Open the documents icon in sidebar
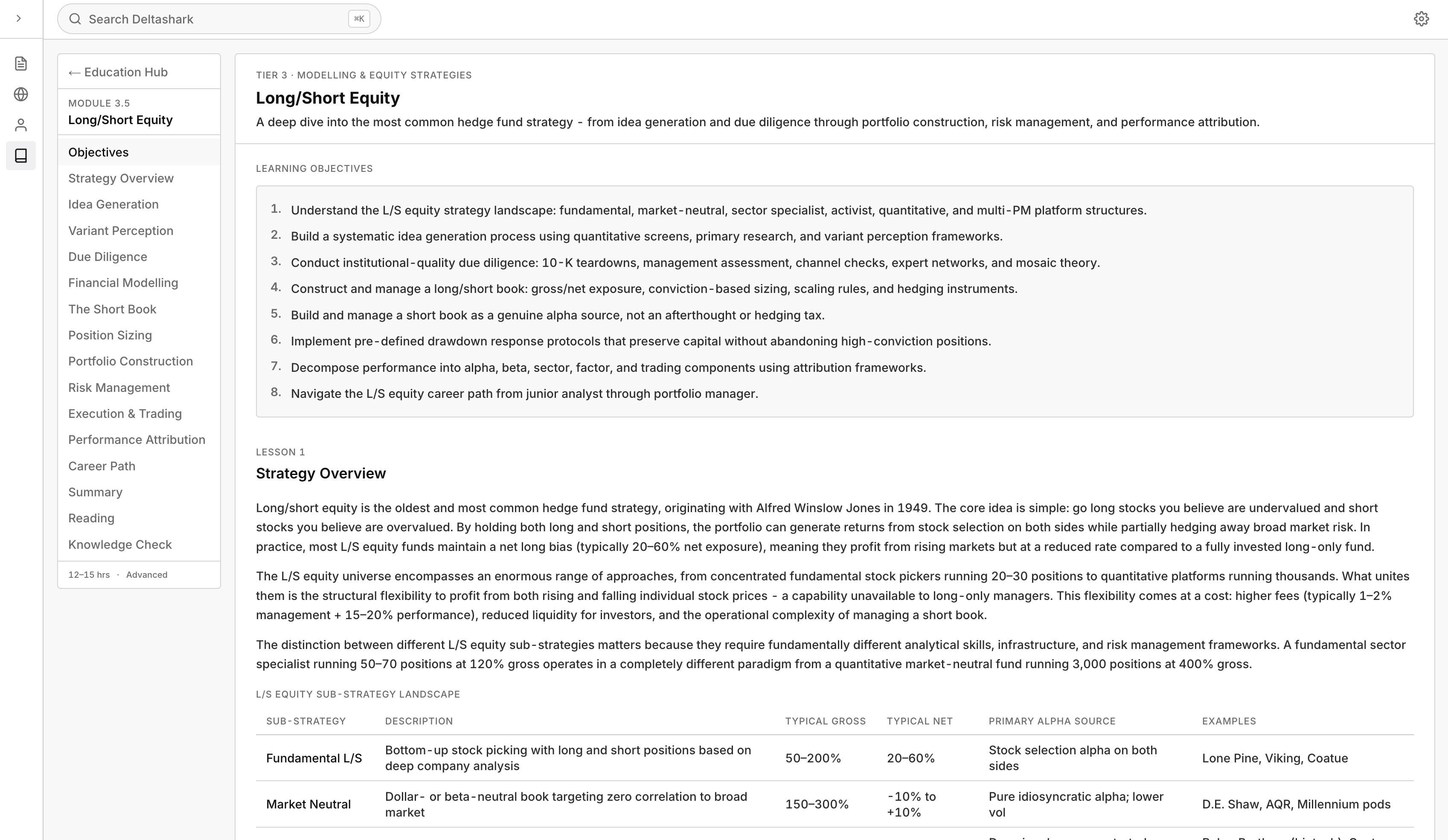Viewport: 1448px width, 840px height. [20, 63]
